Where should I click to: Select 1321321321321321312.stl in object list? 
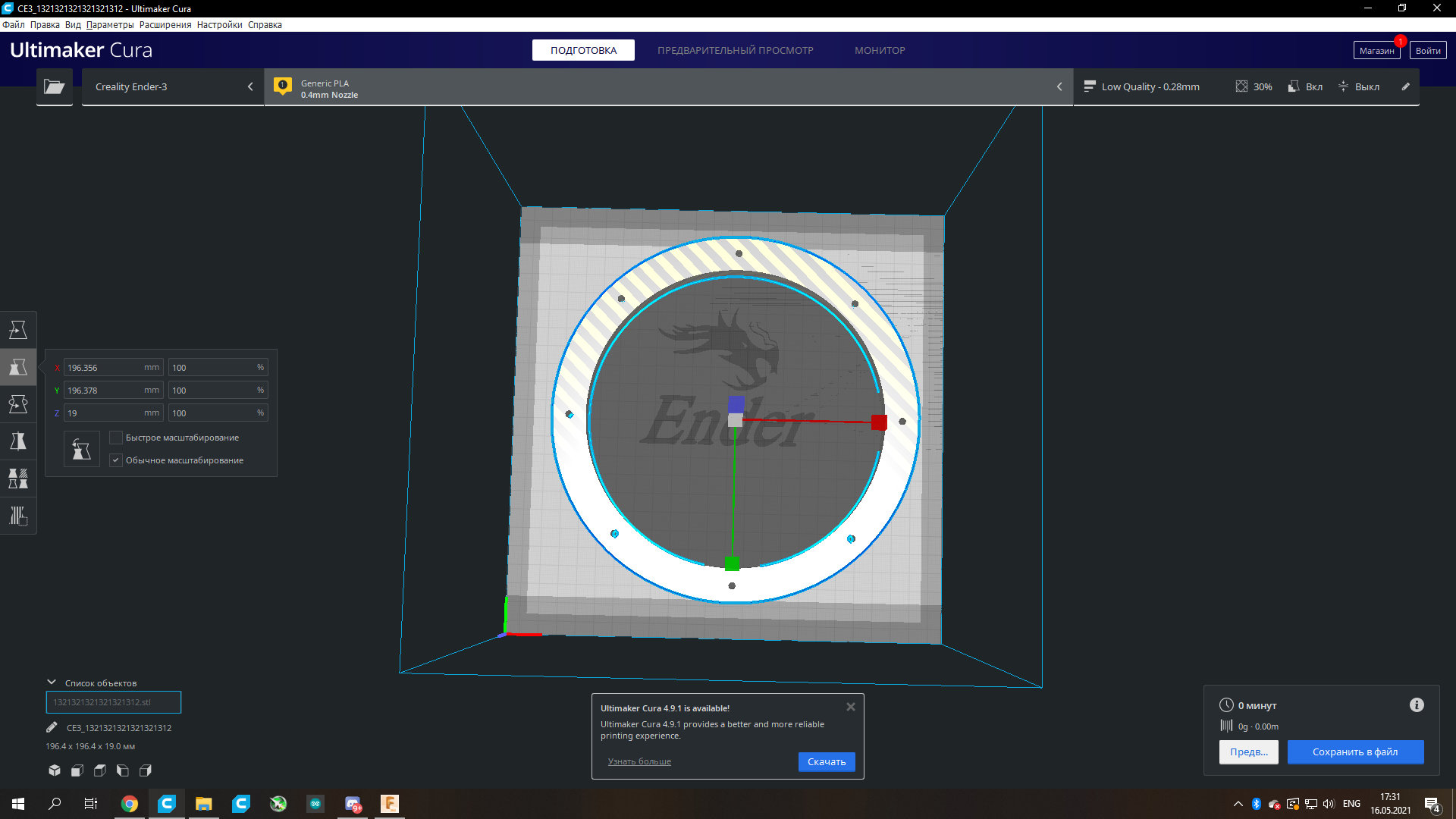tap(114, 702)
